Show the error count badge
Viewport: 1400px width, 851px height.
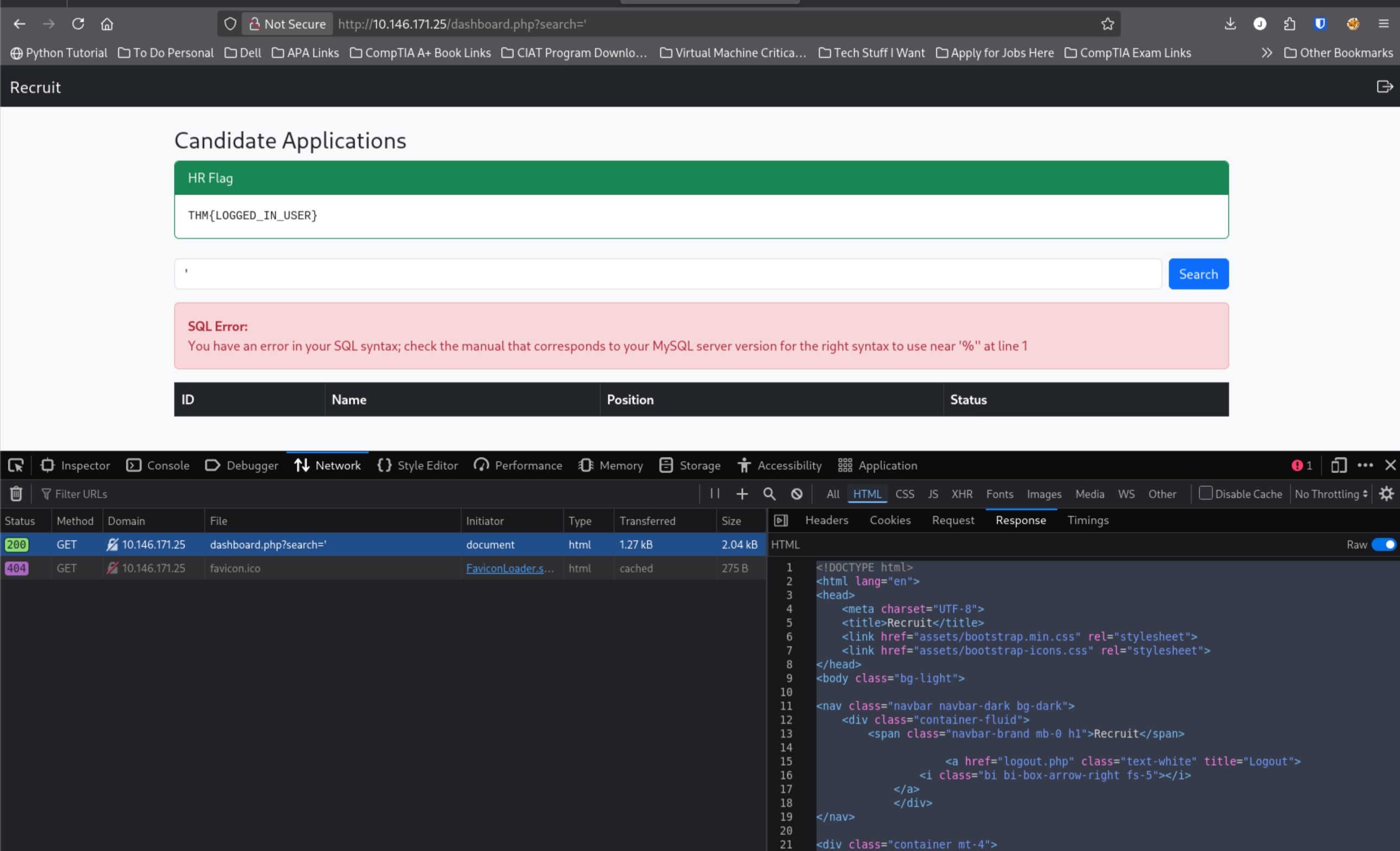1301,465
